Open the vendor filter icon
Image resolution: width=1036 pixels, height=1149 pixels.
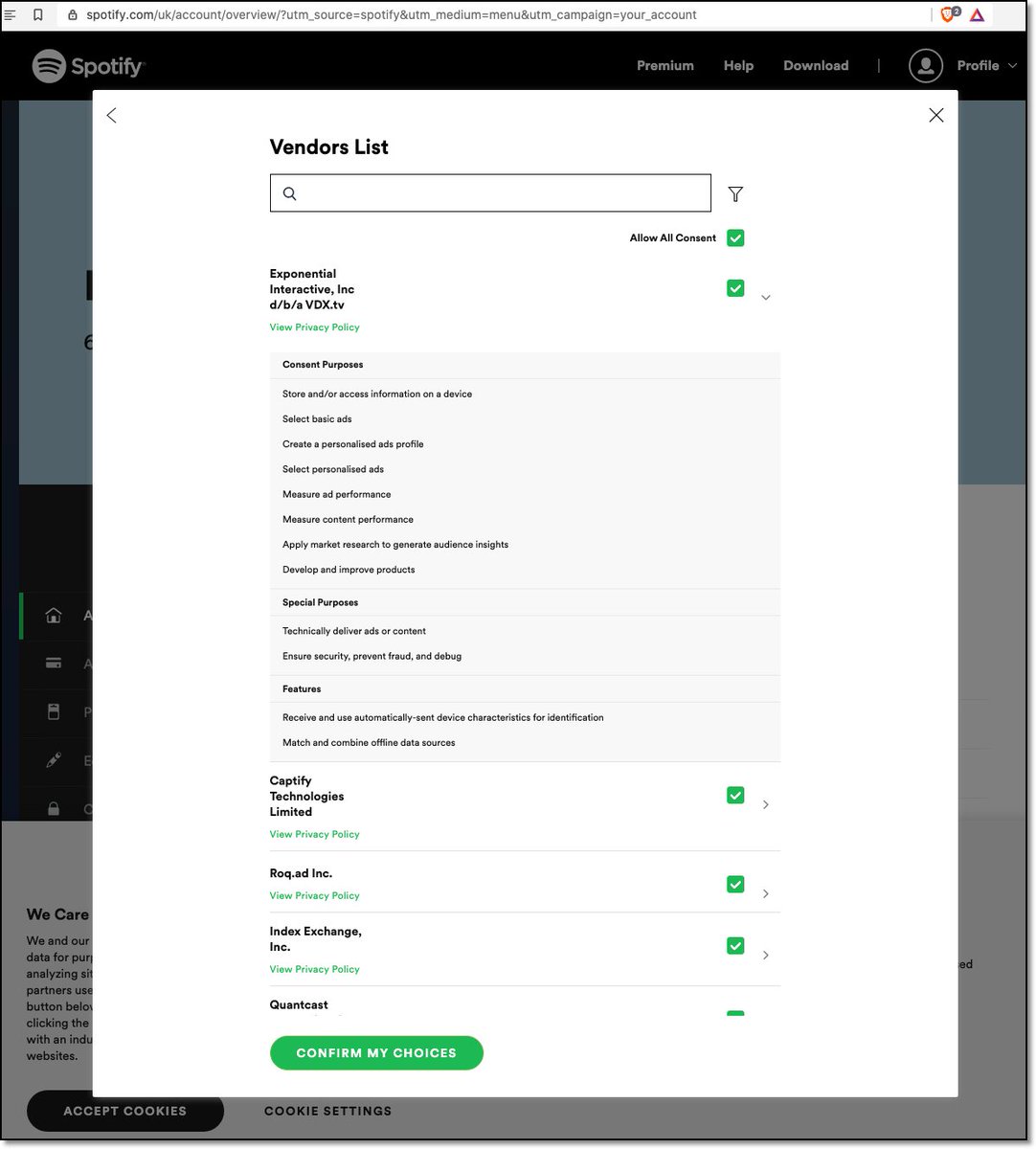point(735,192)
